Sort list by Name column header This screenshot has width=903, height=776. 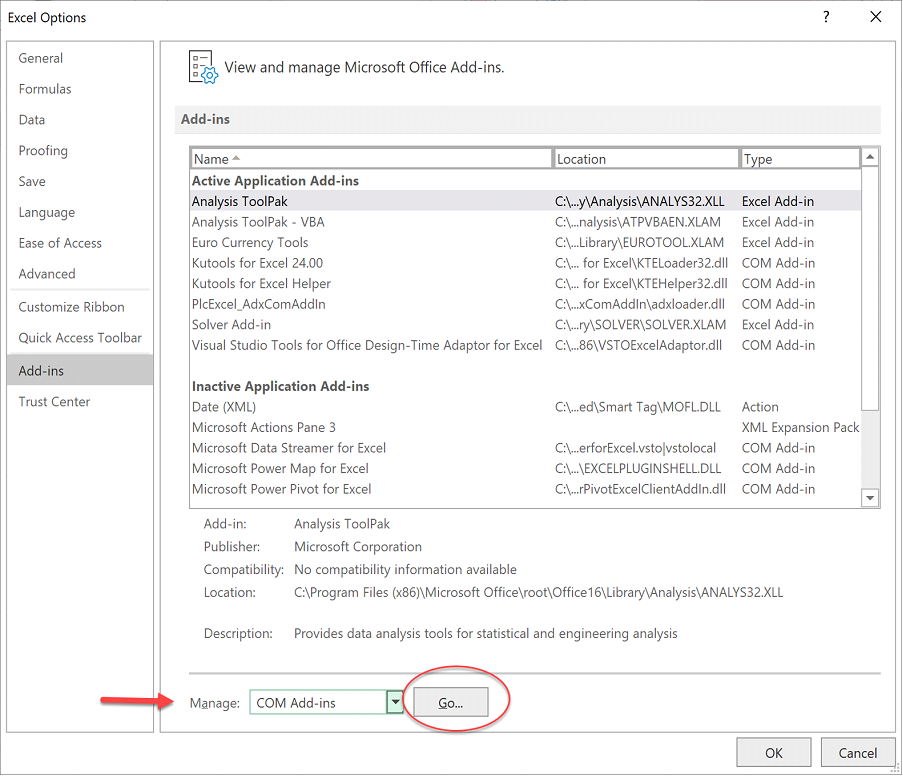click(371, 159)
